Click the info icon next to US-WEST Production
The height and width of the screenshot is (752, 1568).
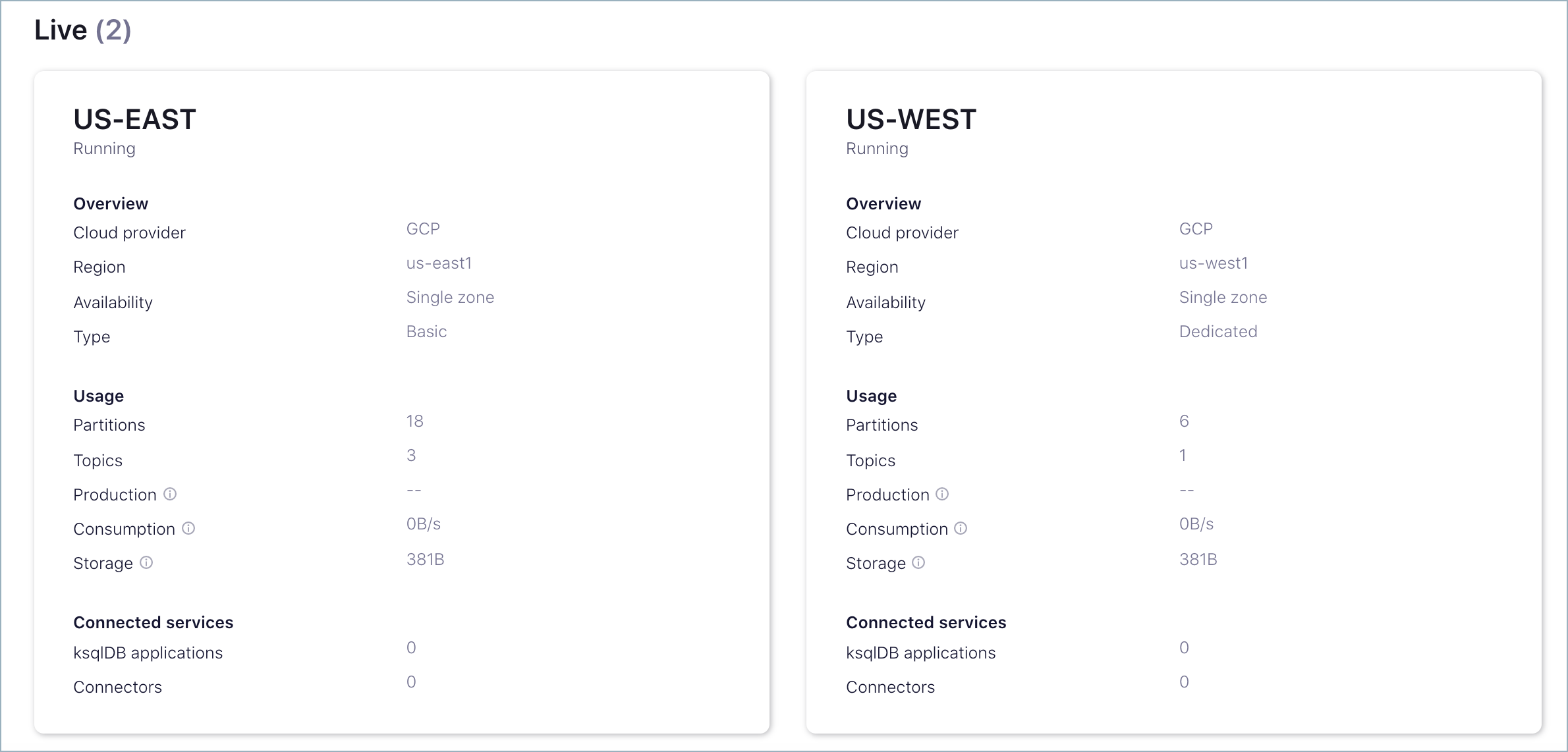[943, 494]
